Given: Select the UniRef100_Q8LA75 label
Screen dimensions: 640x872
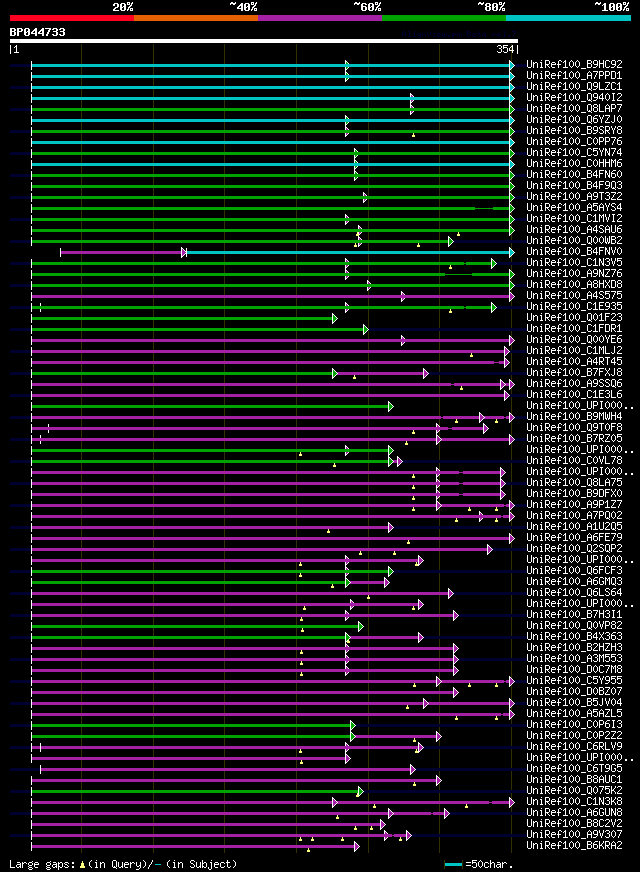Looking at the screenshot, I should point(574,483).
